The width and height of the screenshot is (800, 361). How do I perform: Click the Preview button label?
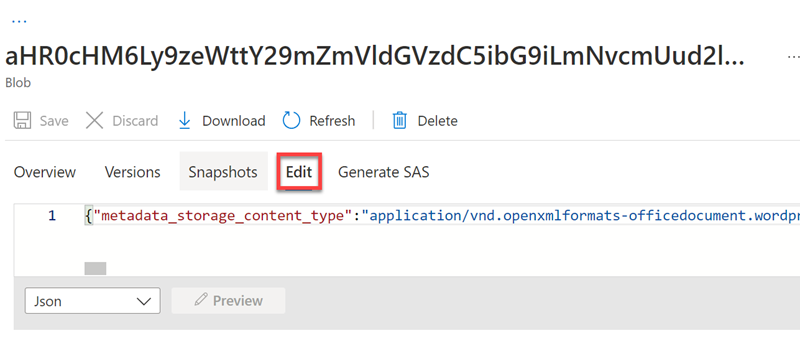(x=238, y=300)
